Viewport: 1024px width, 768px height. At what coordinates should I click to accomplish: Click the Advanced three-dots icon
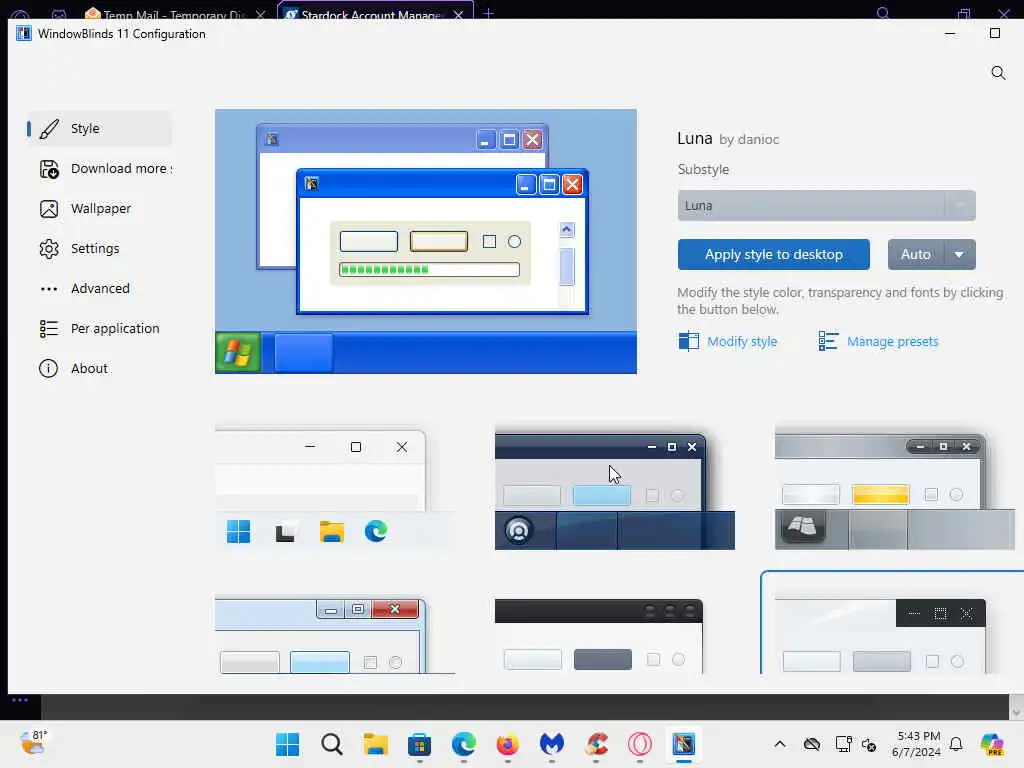[49, 289]
